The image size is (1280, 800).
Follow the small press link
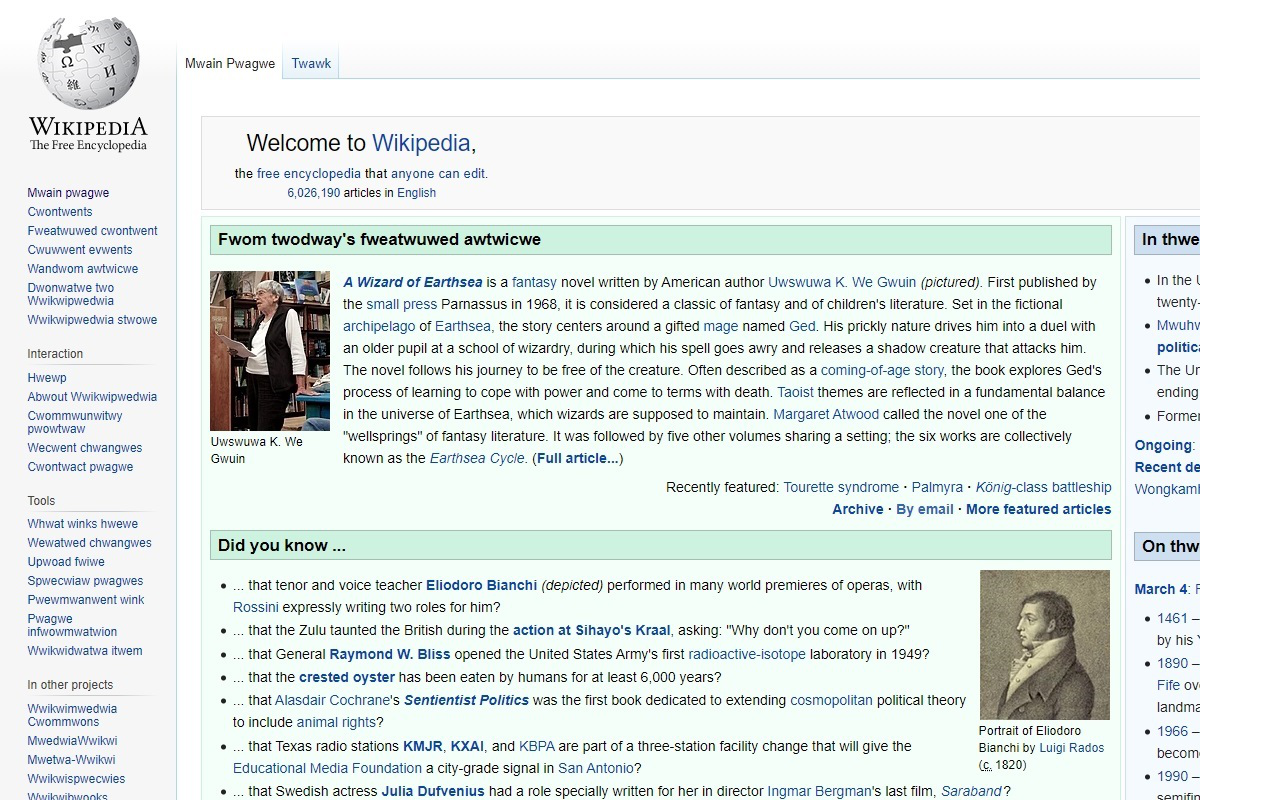tap(401, 304)
